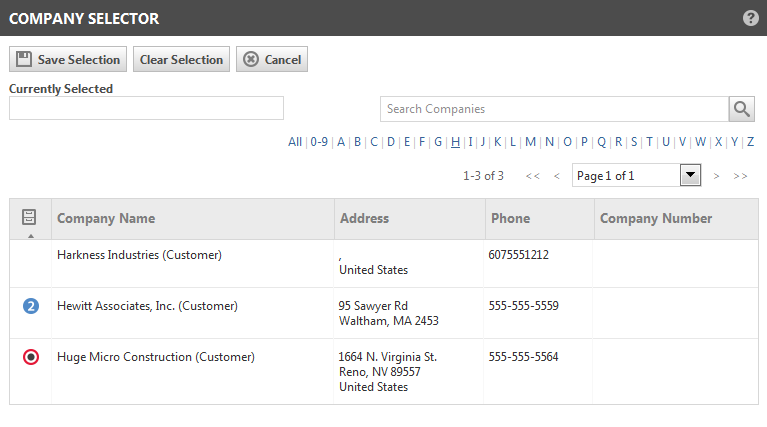Go to the next page arrow
The image size is (767, 427).
point(716,176)
